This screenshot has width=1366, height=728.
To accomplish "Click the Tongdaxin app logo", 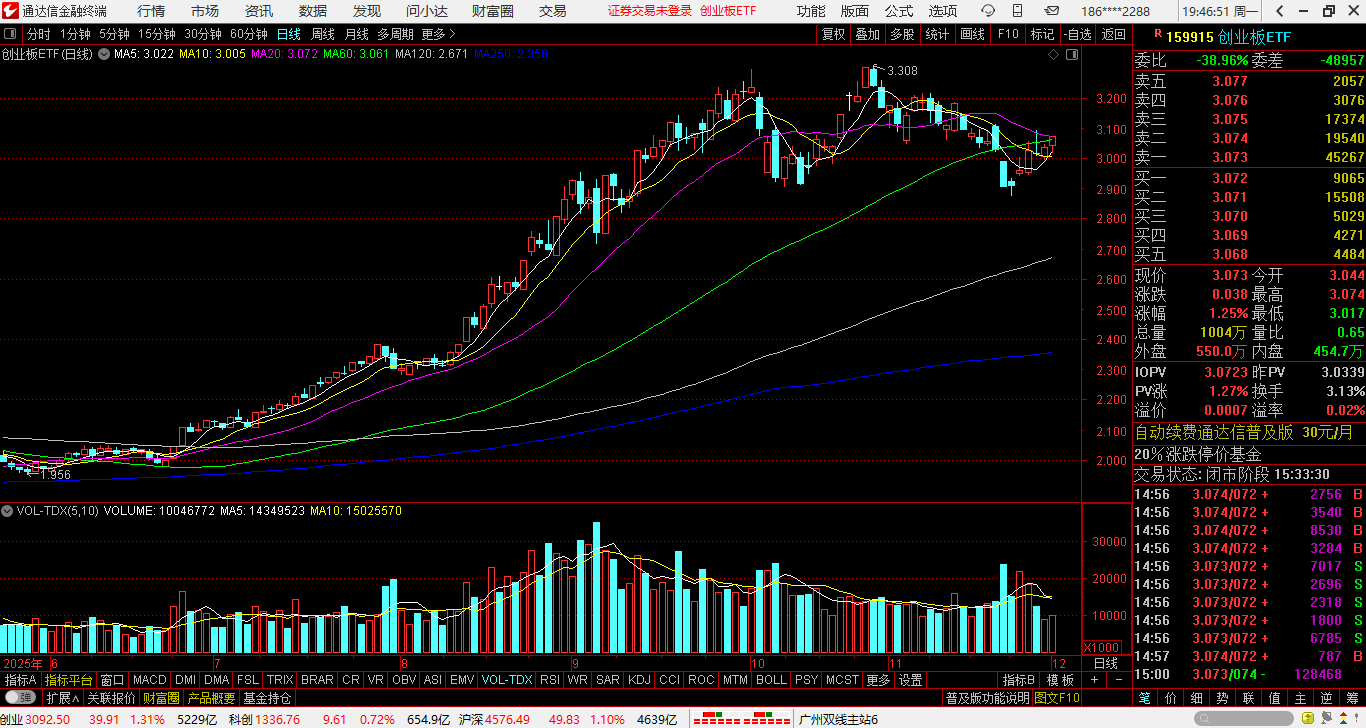I will click(x=10, y=11).
